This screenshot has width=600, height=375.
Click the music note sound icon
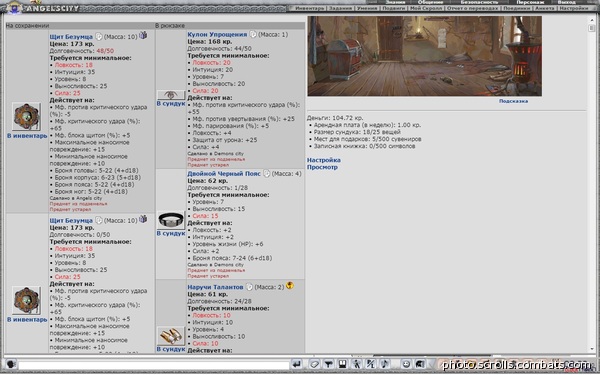(x=385, y=364)
